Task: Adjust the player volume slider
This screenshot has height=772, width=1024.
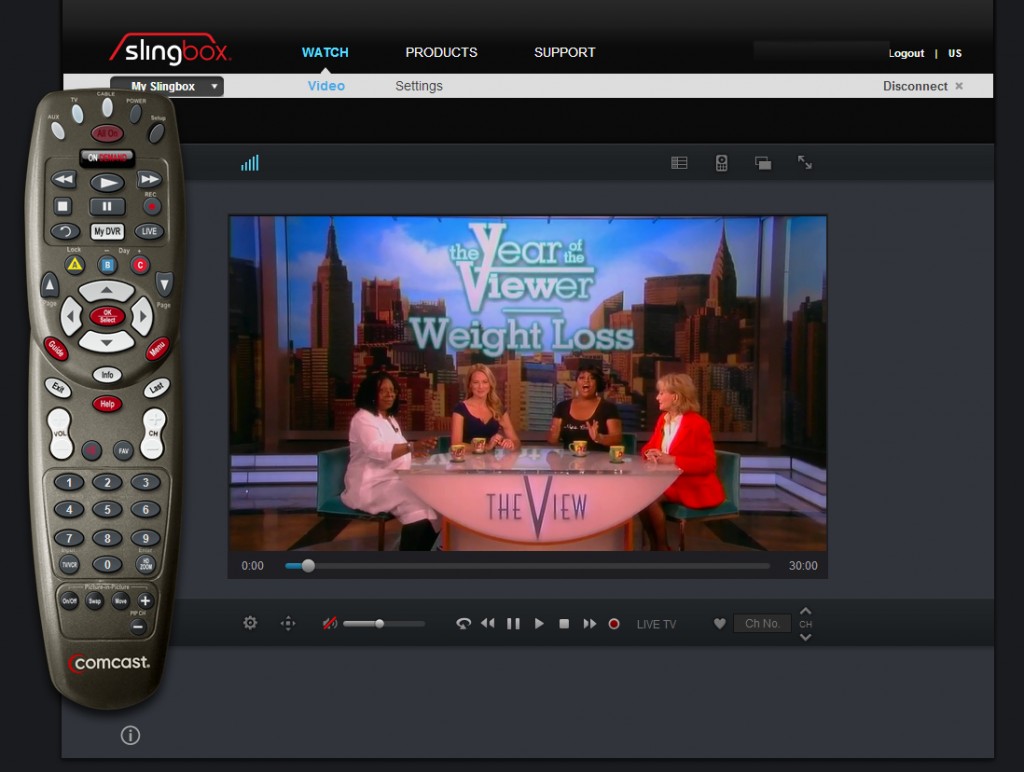Action: [x=384, y=624]
